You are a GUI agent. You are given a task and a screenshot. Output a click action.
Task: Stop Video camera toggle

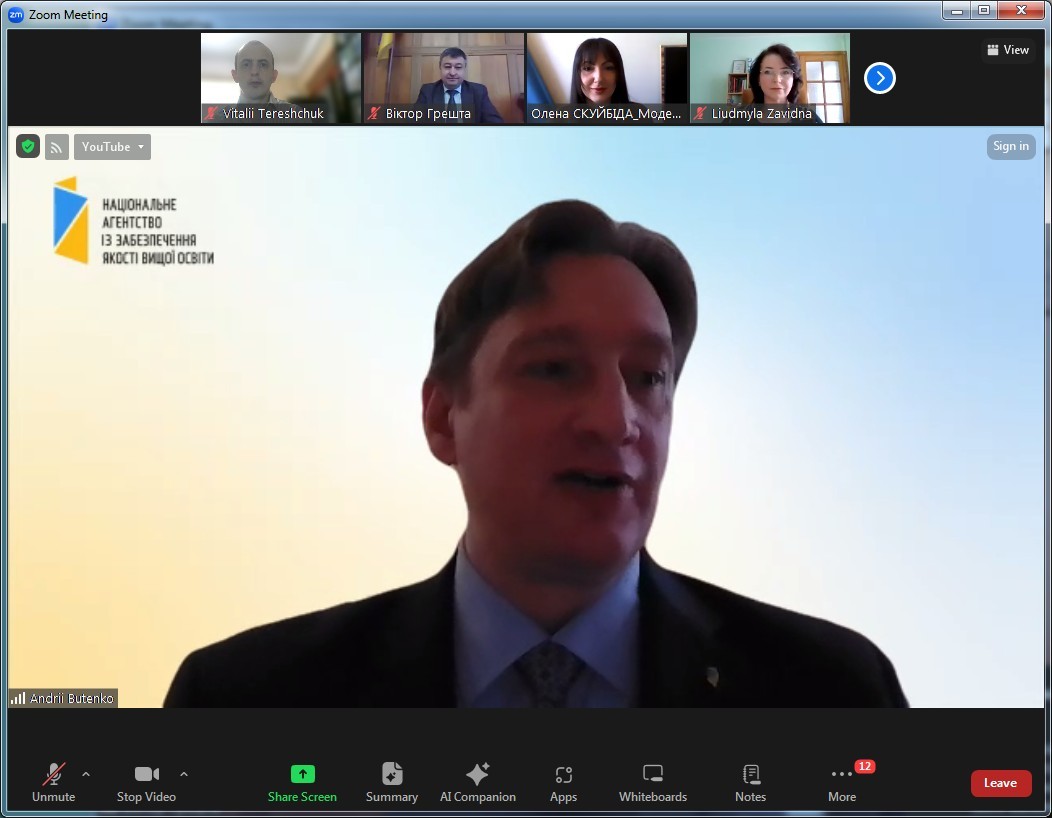(146, 782)
